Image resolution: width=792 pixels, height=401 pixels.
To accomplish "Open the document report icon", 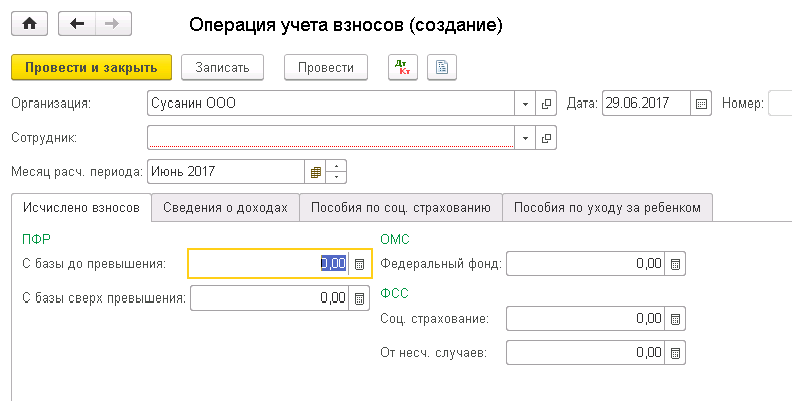I will point(441,67).
